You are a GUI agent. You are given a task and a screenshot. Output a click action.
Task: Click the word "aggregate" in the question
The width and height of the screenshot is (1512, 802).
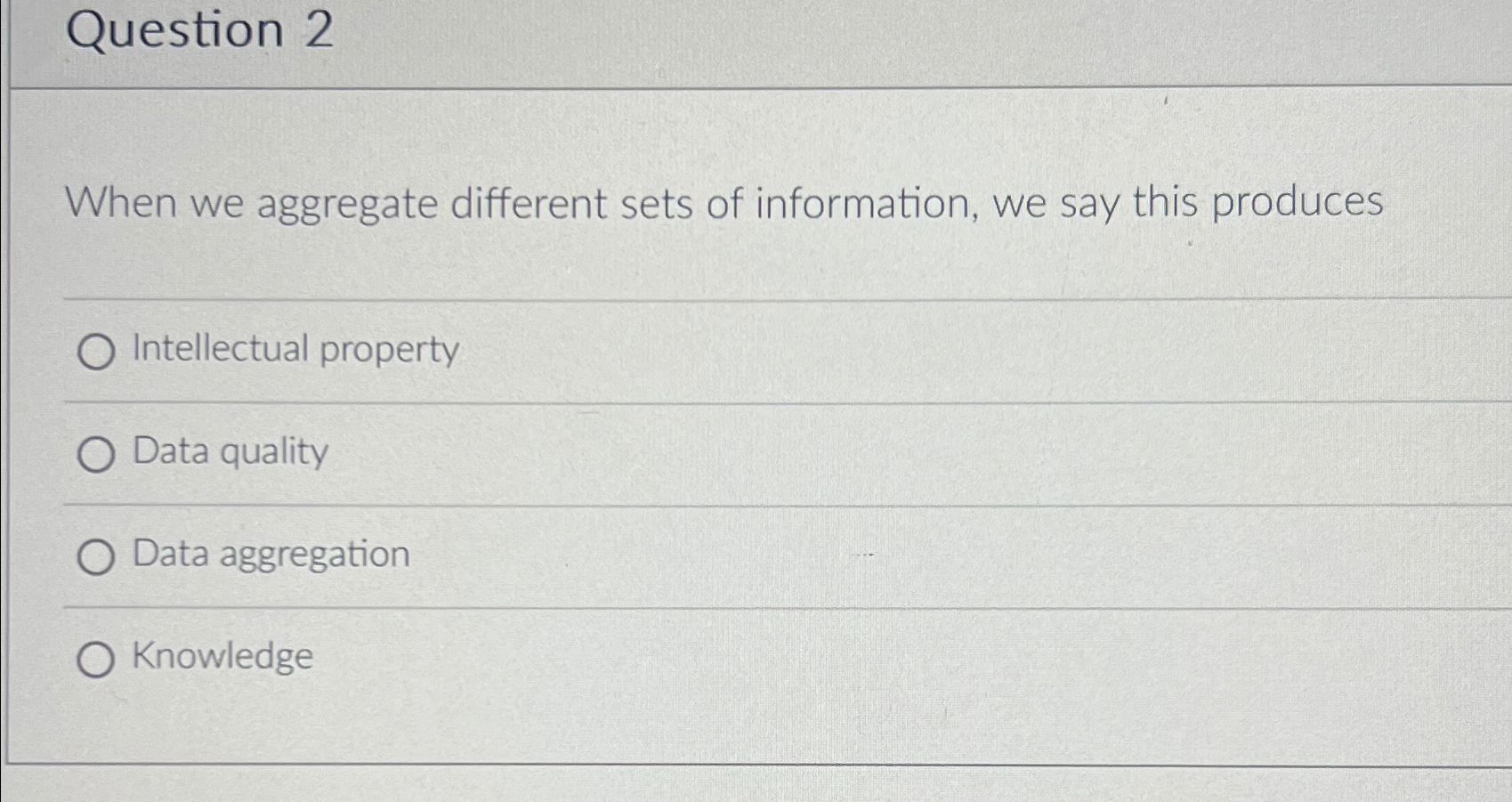pos(348,206)
